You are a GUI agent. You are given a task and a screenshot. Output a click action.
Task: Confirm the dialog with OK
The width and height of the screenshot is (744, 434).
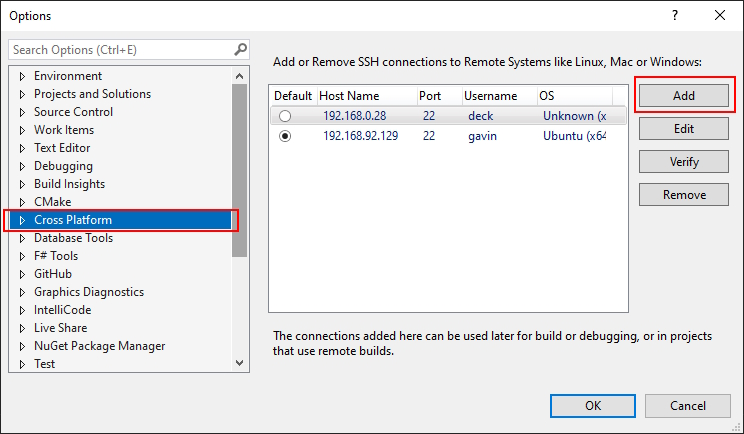pyautogui.click(x=593, y=405)
